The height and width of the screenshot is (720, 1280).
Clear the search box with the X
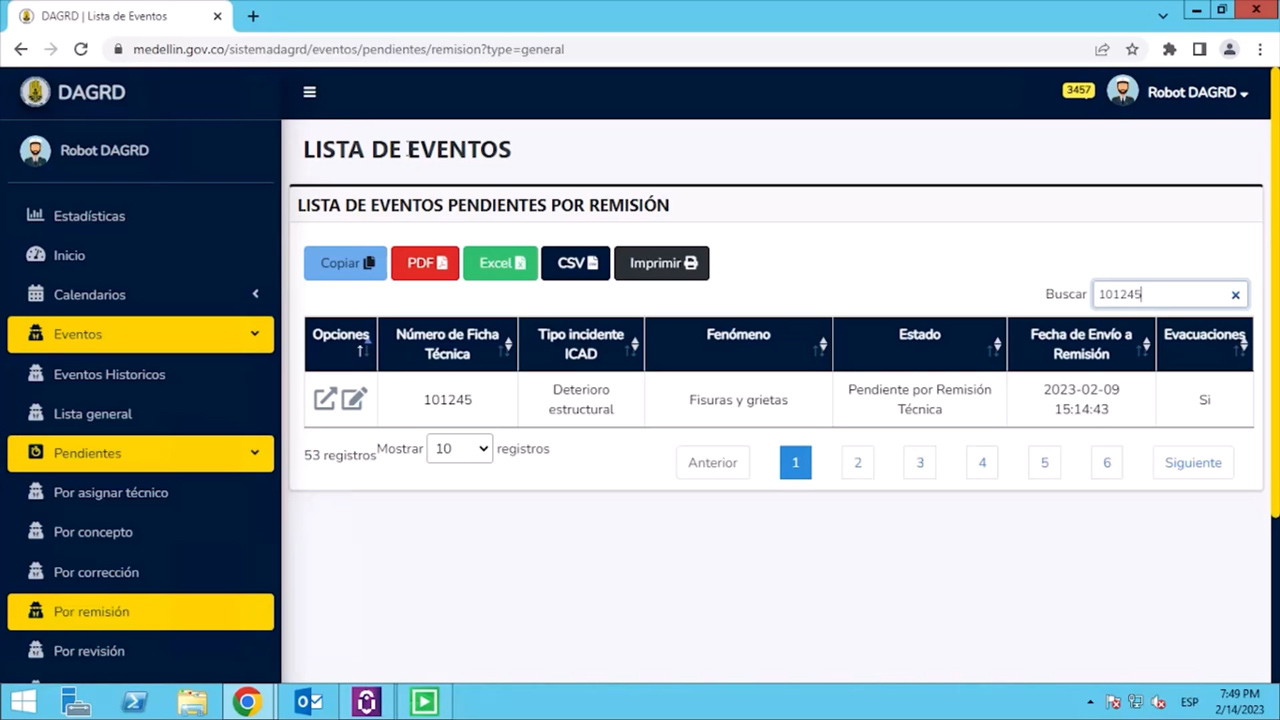coord(1235,294)
